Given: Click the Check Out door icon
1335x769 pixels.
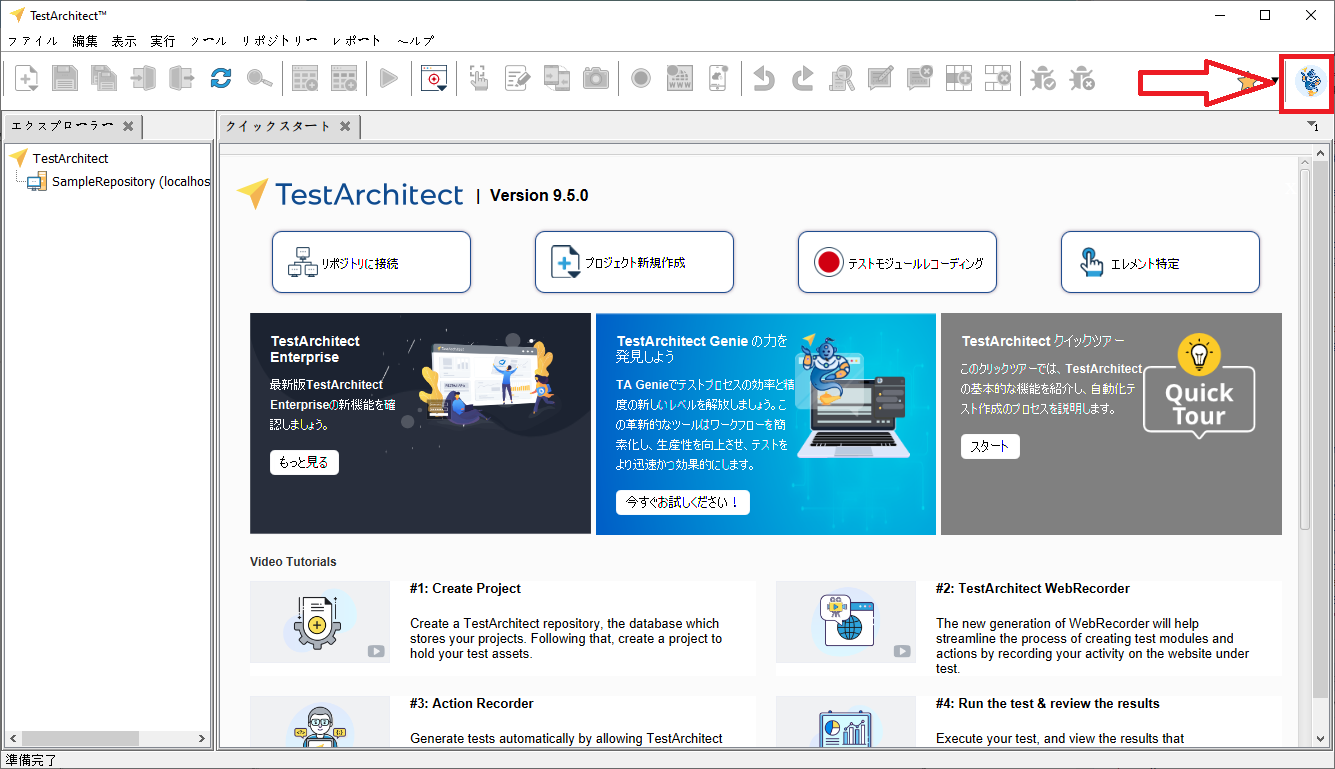Looking at the screenshot, I should [181, 78].
